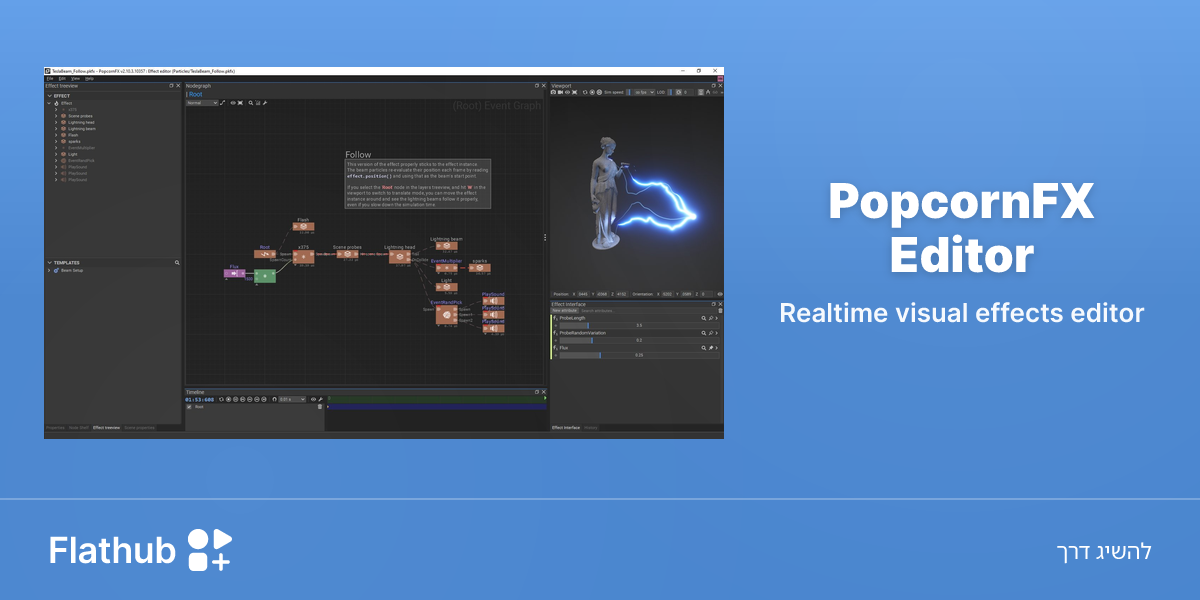This screenshot has width=1200, height=600.
Task: Select the Lightning head graph node
Action: coord(399,257)
